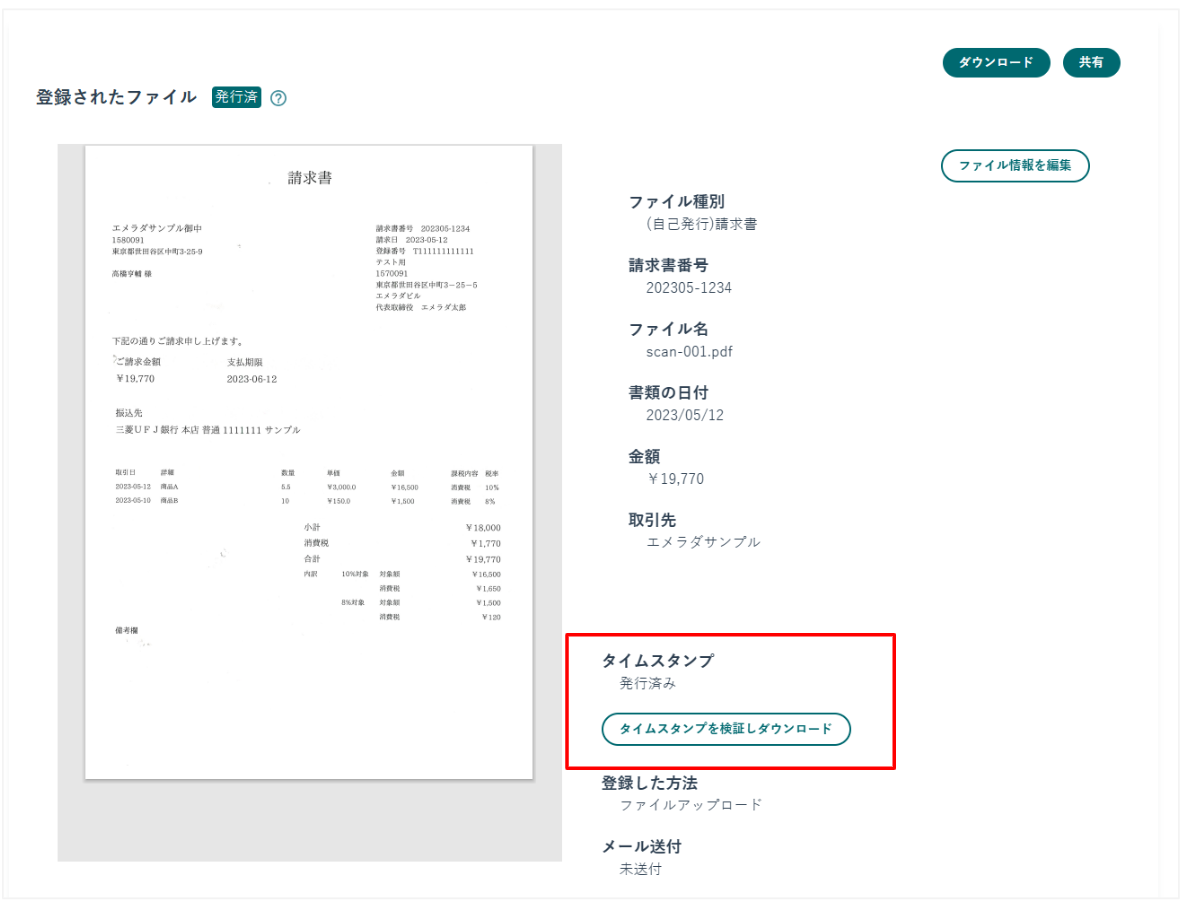Click the 未送付 mail status text

coord(640,869)
